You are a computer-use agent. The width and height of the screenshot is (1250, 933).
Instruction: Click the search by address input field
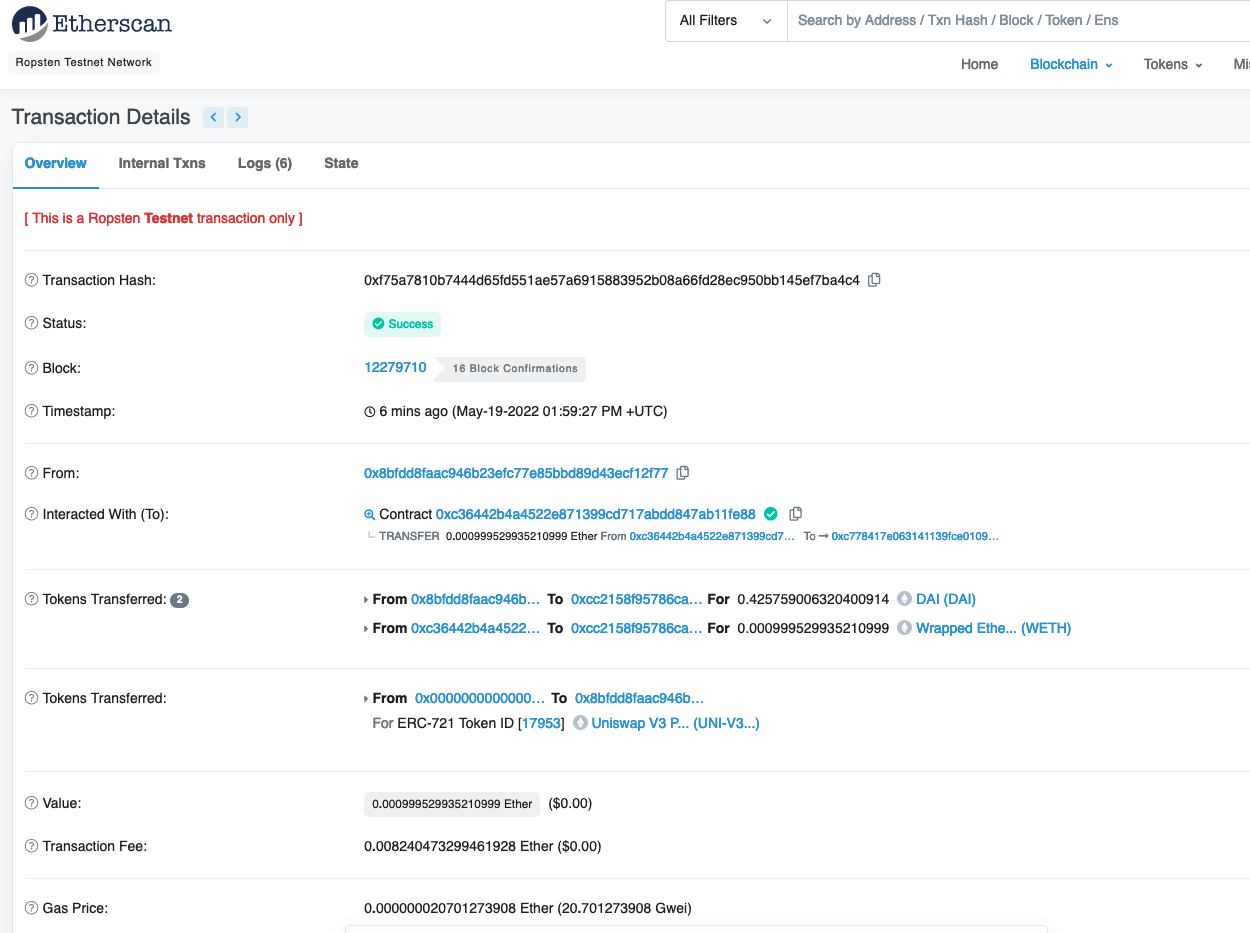pyautogui.click(x=1018, y=20)
